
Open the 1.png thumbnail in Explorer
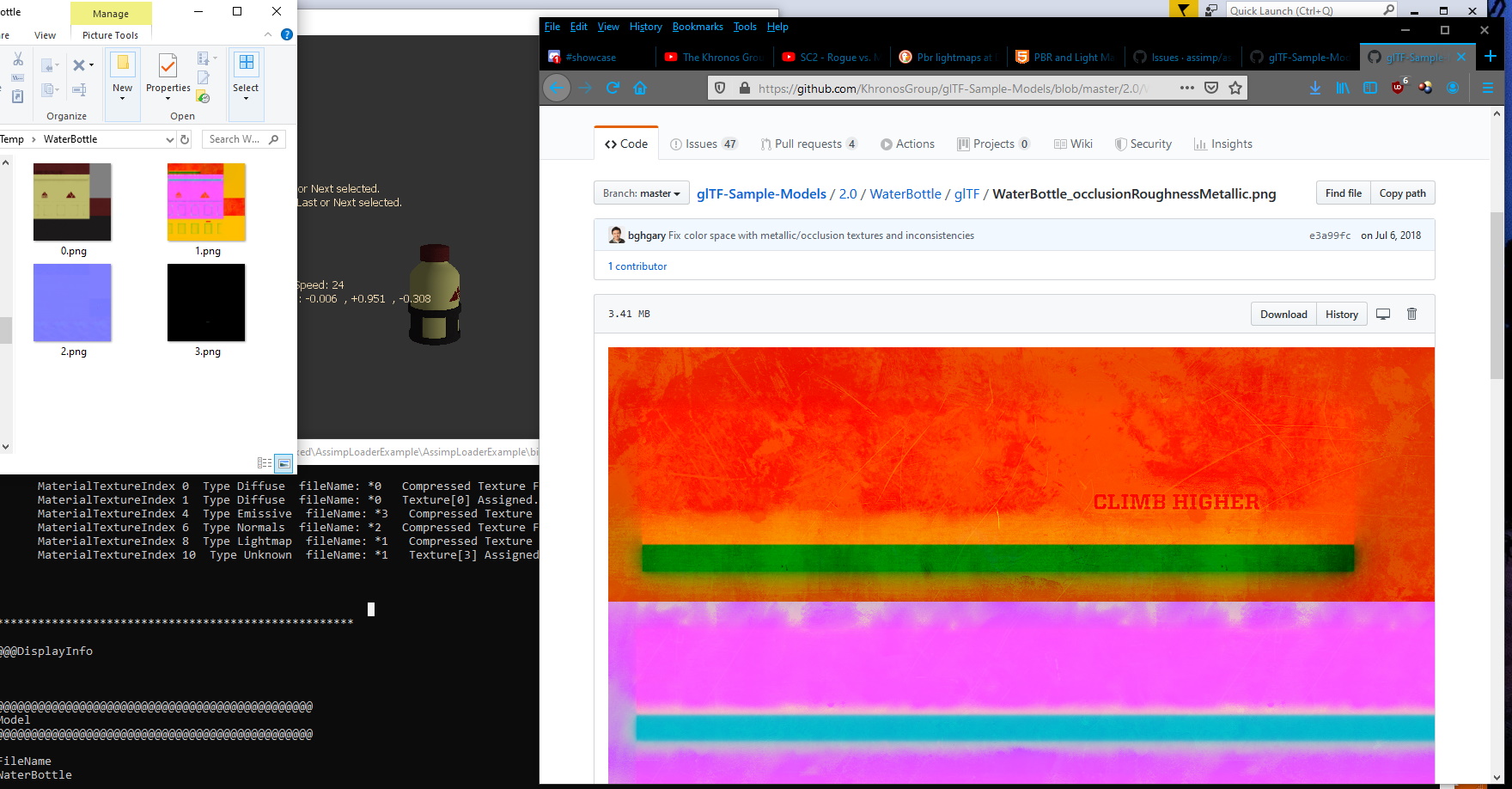pyautogui.click(x=206, y=202)
